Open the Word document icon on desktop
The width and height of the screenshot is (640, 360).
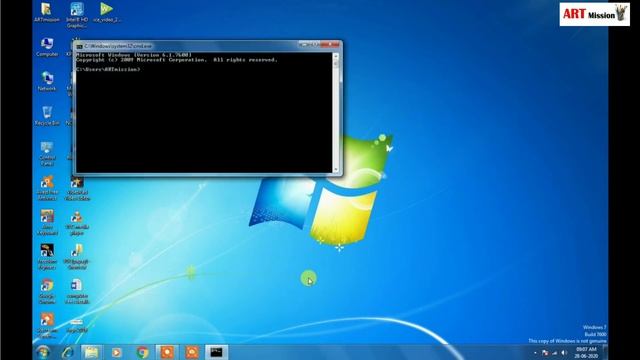77,291
